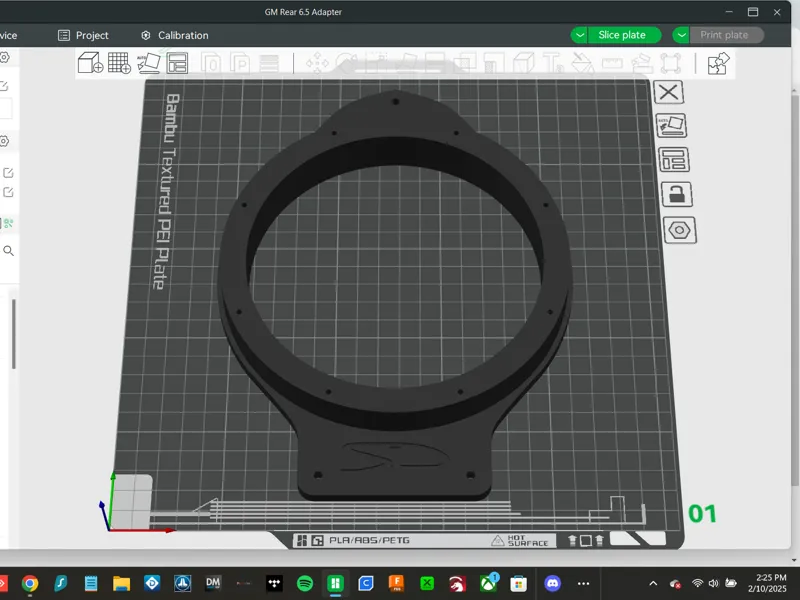Arrange objects on plate 01
This screenshot has height=600, width=800.
click(674, 160)
